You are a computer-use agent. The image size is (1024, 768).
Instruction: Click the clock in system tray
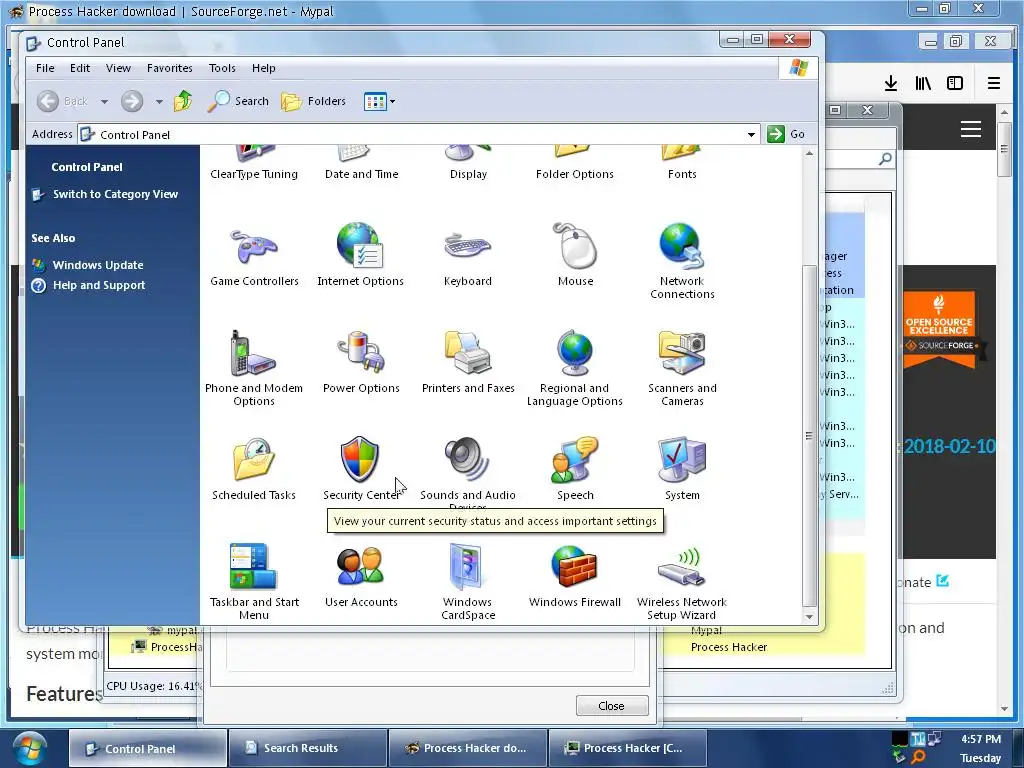click(981, 748)
